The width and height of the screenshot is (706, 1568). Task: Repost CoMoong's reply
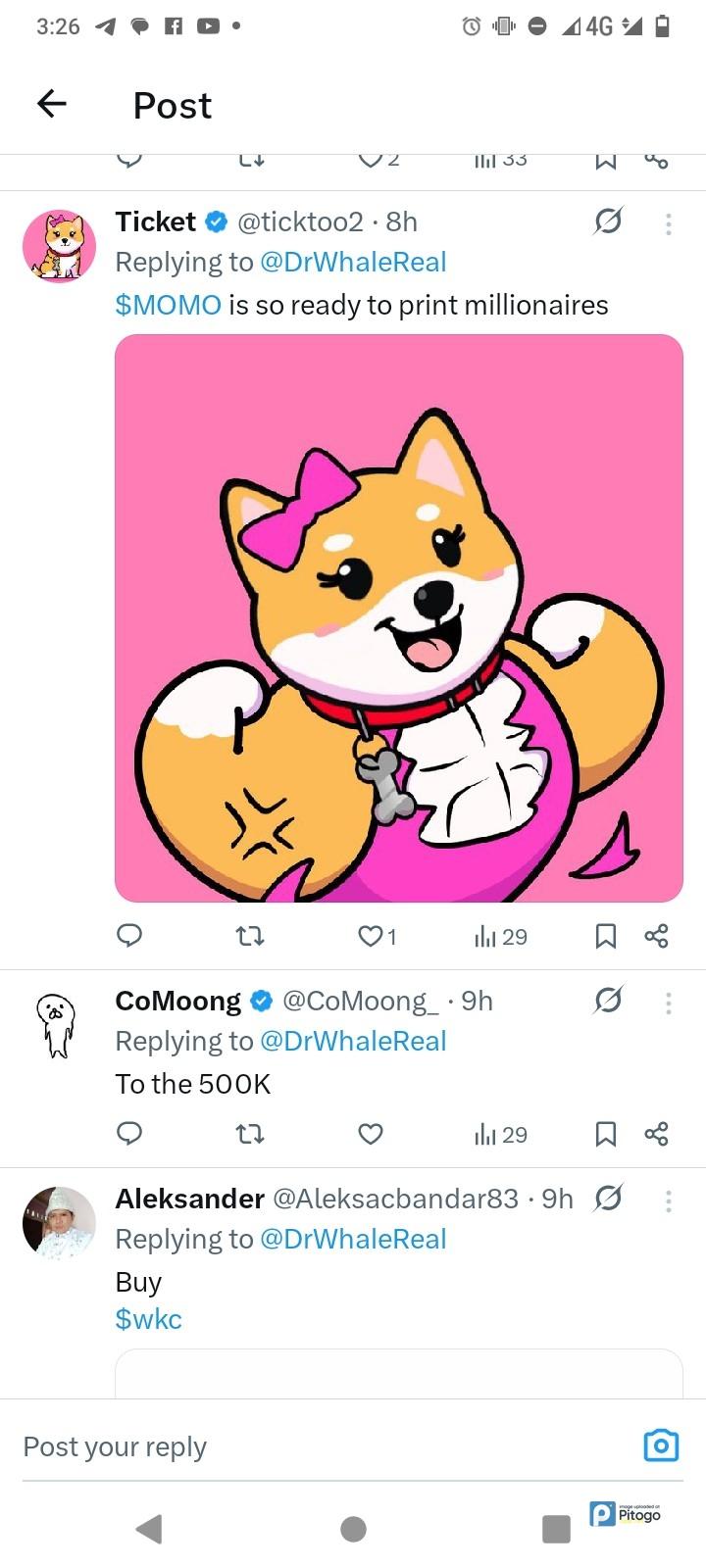click(x=251, y=1134)
